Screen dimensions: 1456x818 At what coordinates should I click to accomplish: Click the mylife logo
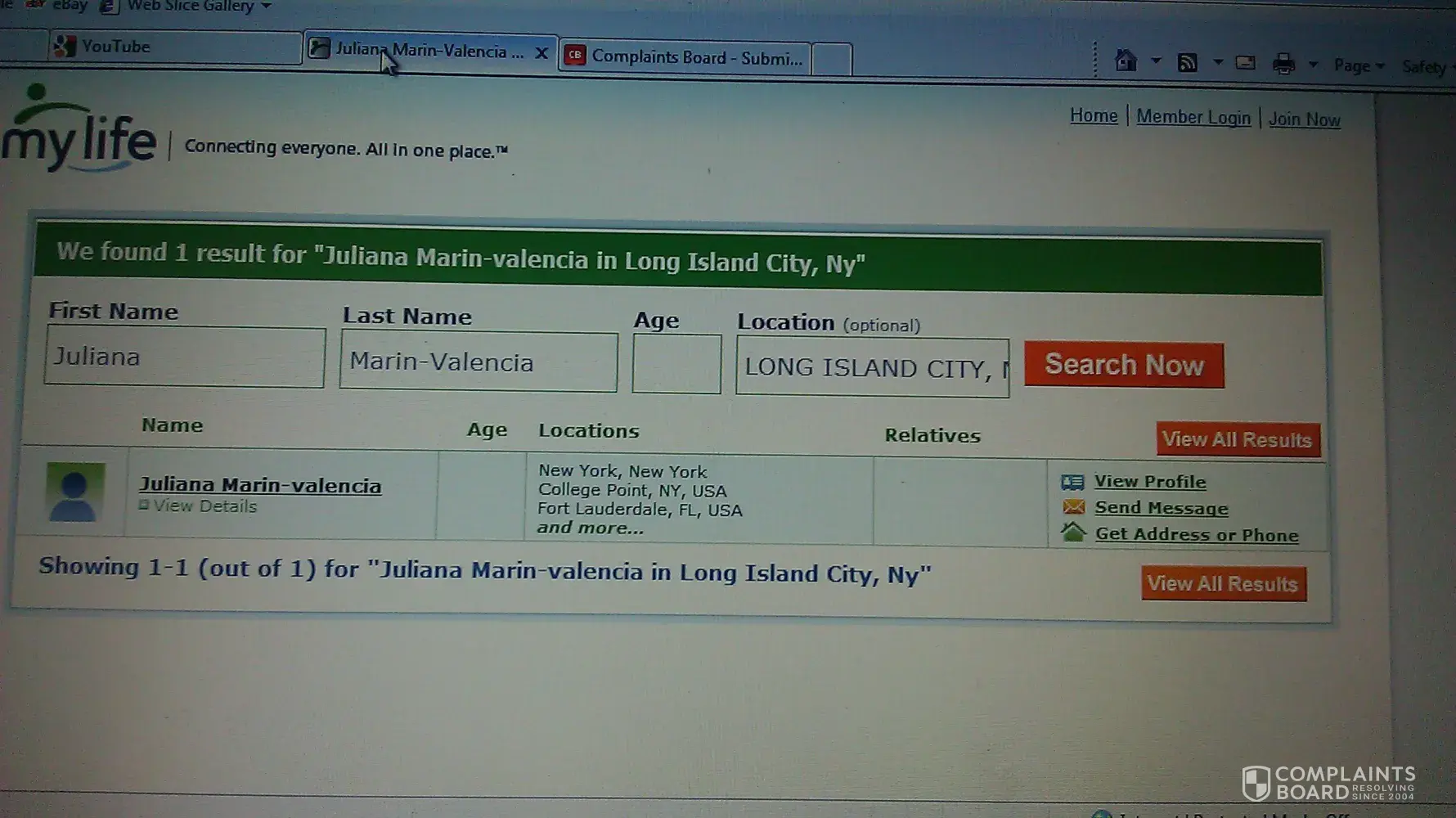click(x=79, y=128)
